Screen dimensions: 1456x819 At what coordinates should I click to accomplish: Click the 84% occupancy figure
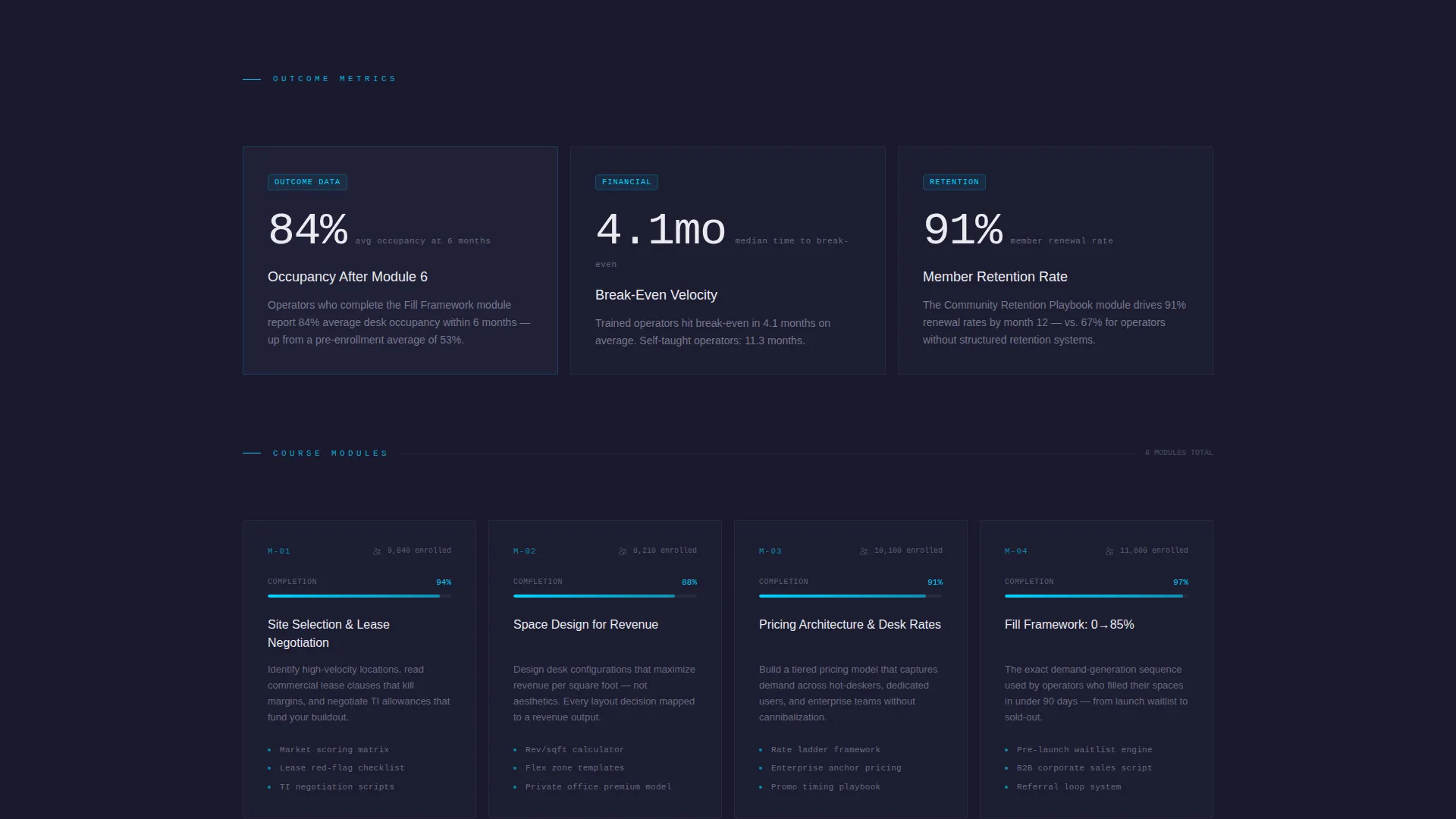[x=308, y=229]
